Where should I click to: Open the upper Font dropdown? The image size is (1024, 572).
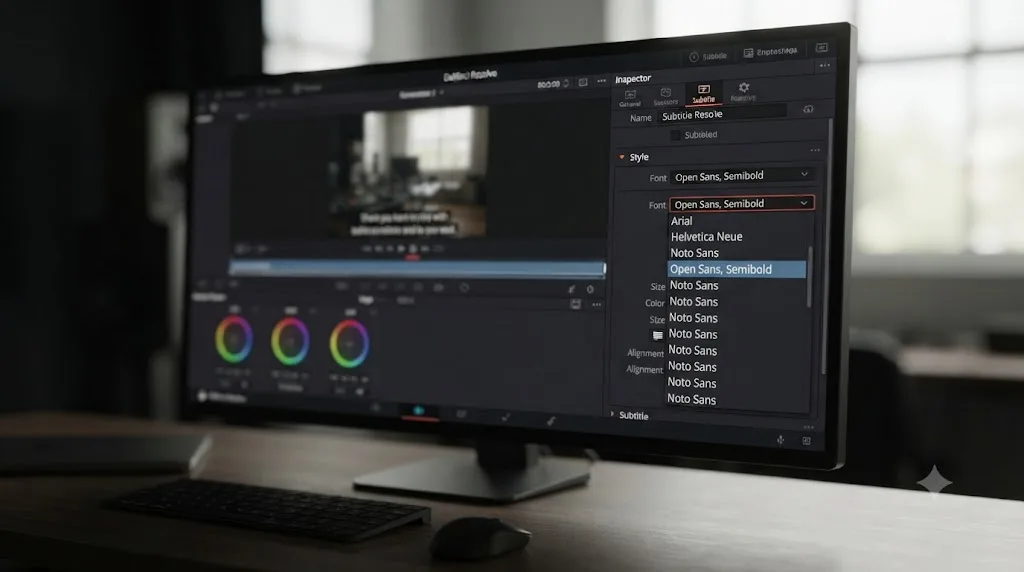tap(741, 176)
